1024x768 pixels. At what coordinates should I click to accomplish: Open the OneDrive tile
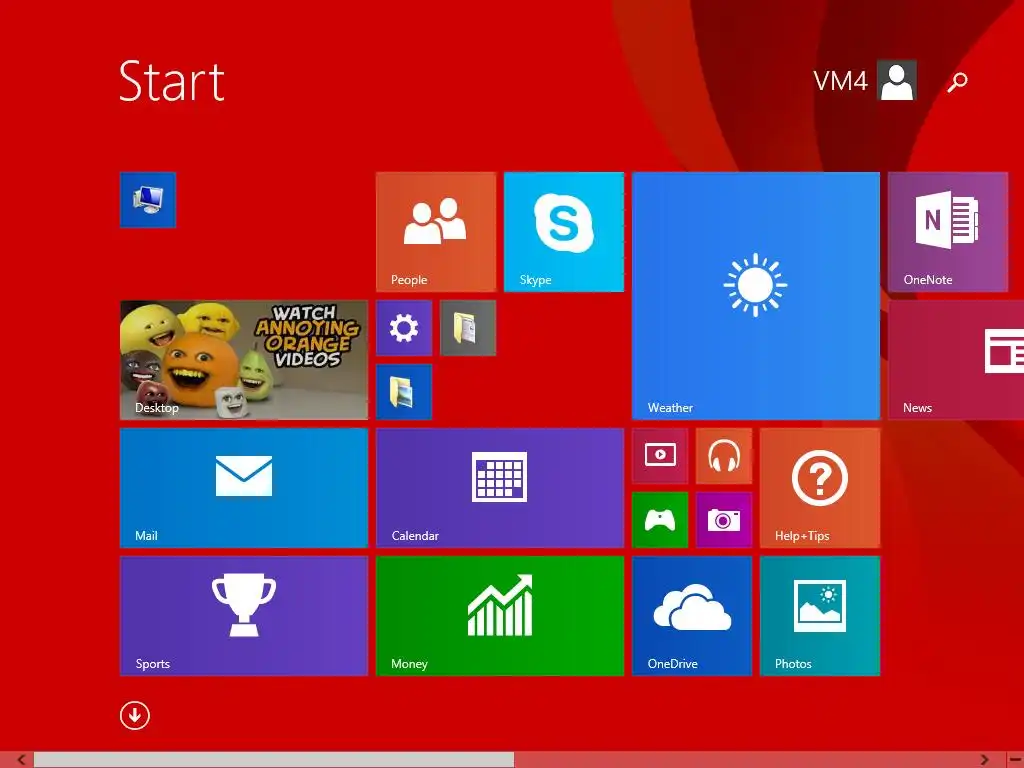click(x=692, y=616)
